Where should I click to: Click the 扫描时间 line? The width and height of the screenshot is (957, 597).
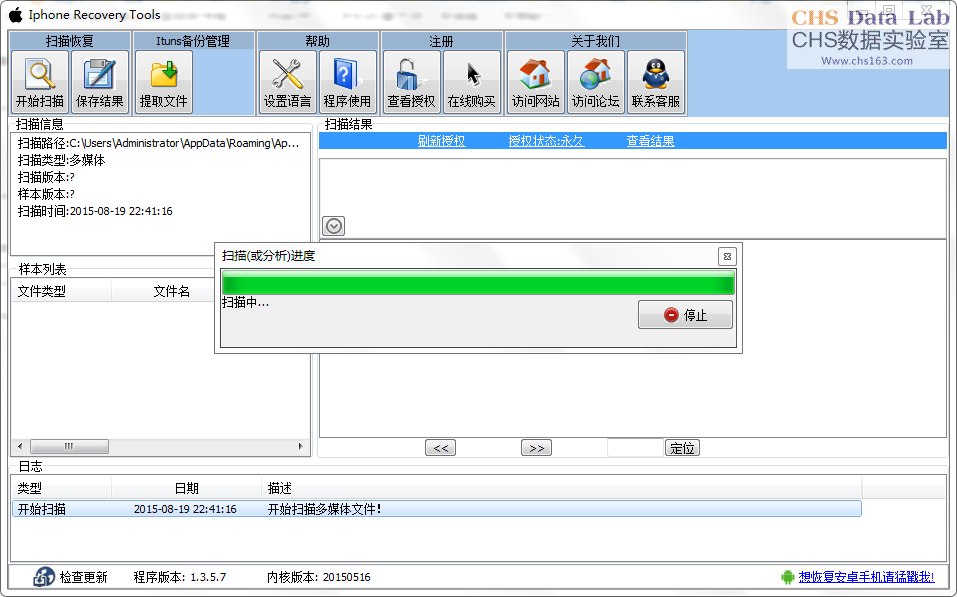[x=95, y=211]
